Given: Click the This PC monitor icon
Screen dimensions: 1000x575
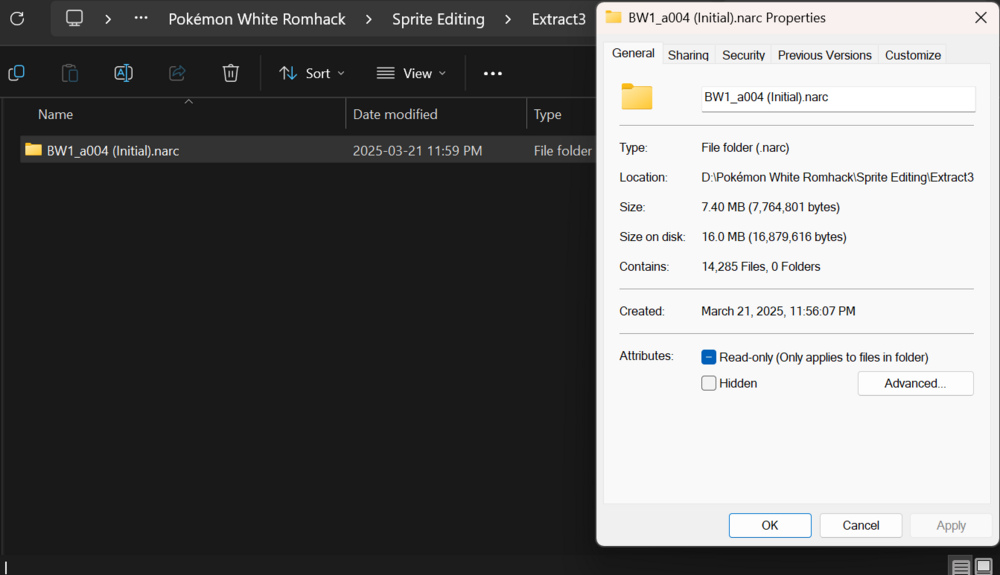Looking at the screenshot, I should (x=74, y=18).
